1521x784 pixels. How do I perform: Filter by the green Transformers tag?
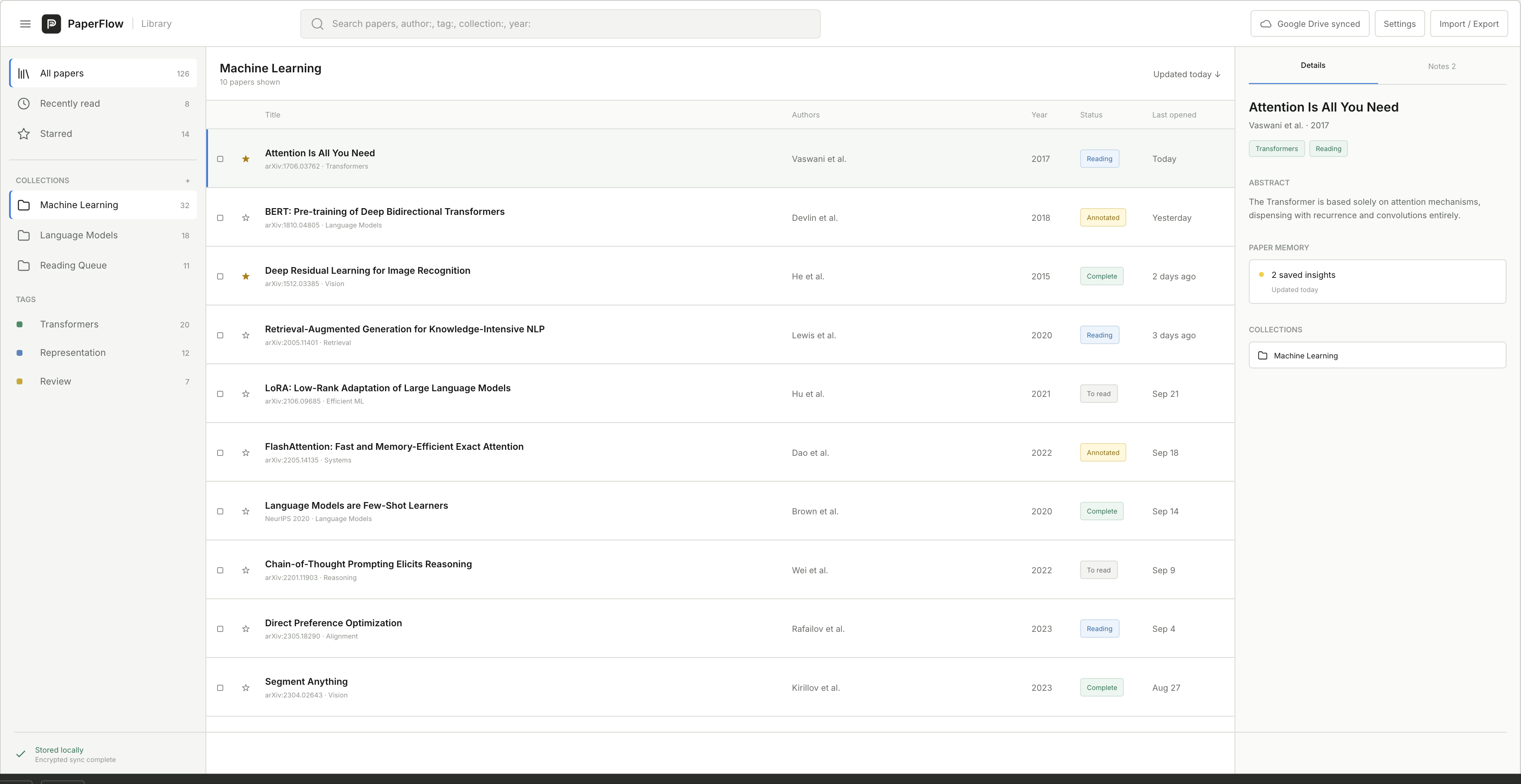pyautogui.click(x=103, y=324)
